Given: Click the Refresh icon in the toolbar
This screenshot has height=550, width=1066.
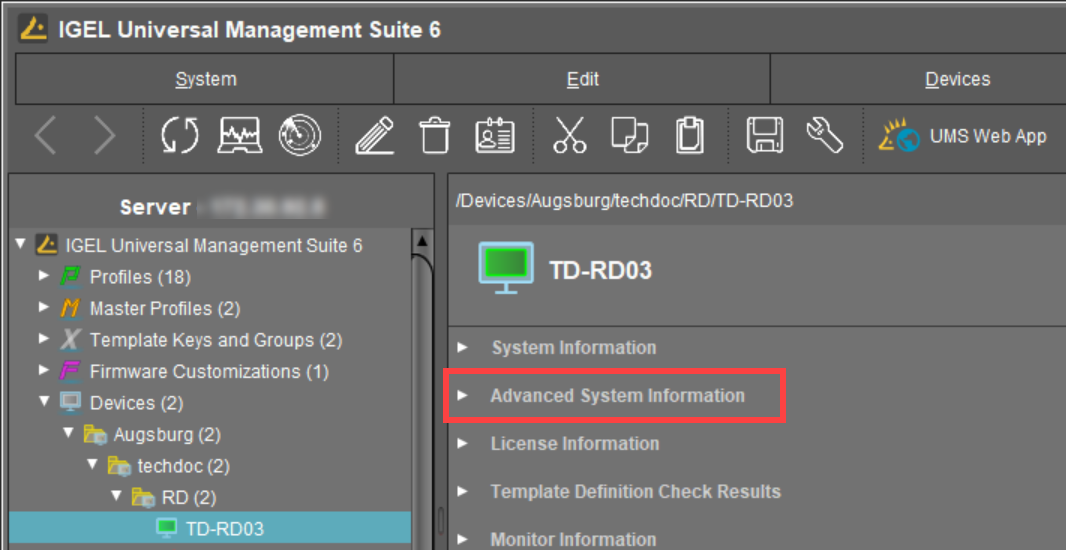Looking at the screenshot, I should (180, 136).
